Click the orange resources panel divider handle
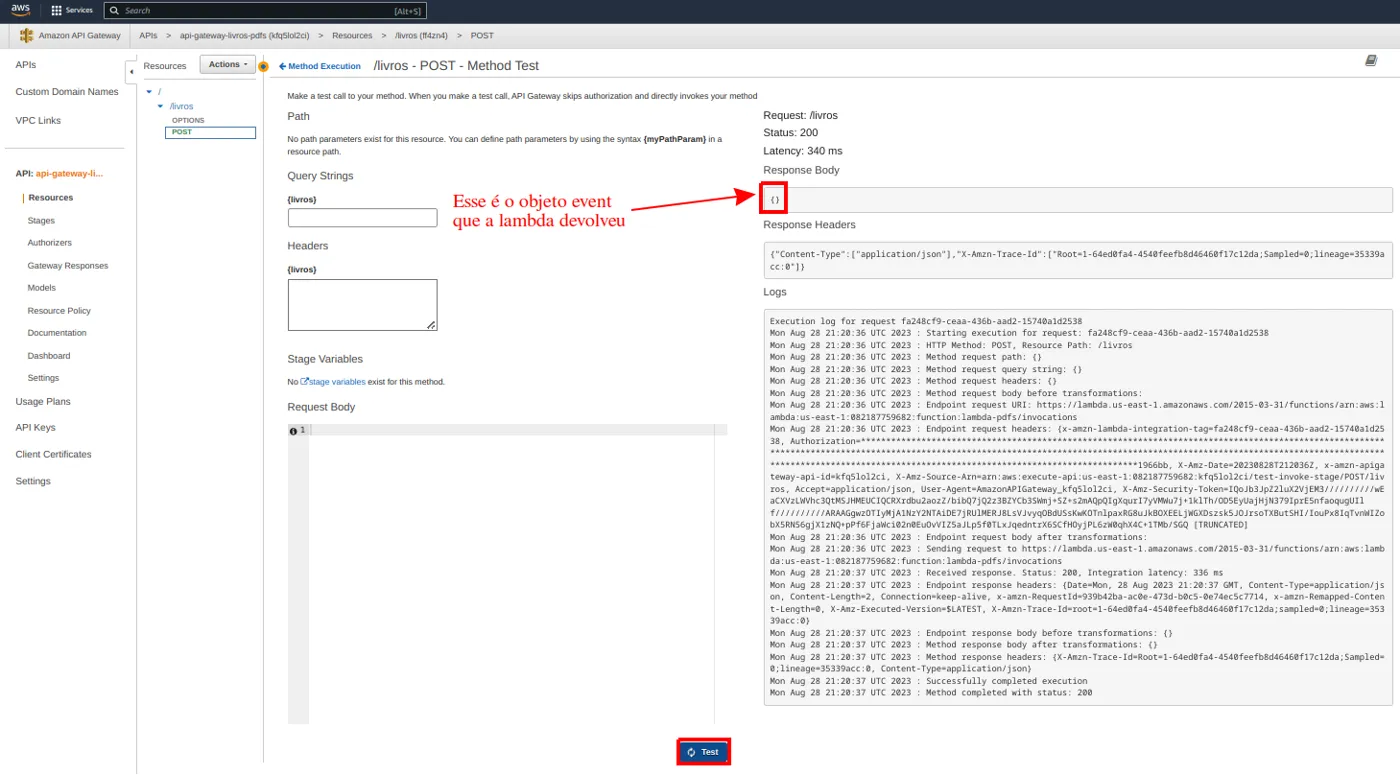The image size is (1400, 775). (x=263, y=66)
